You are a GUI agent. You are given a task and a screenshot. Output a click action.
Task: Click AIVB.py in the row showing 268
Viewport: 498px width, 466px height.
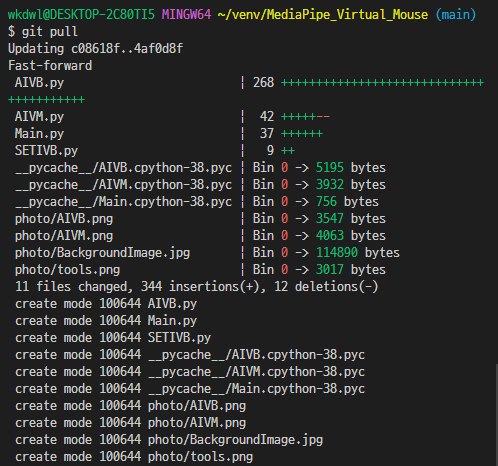(x=39, y=83)
